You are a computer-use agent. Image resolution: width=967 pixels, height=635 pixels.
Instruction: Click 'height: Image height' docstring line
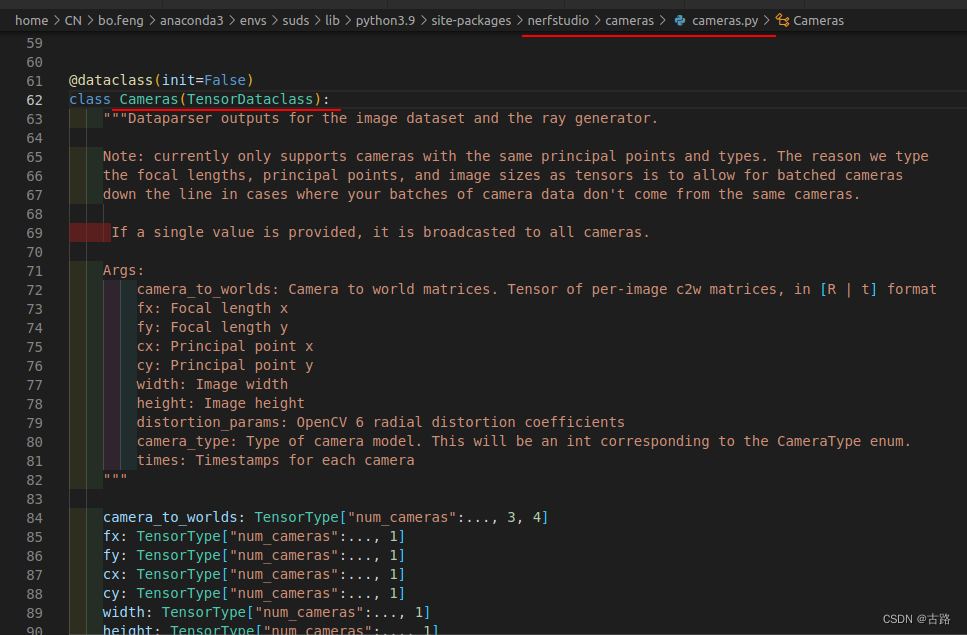221,404
